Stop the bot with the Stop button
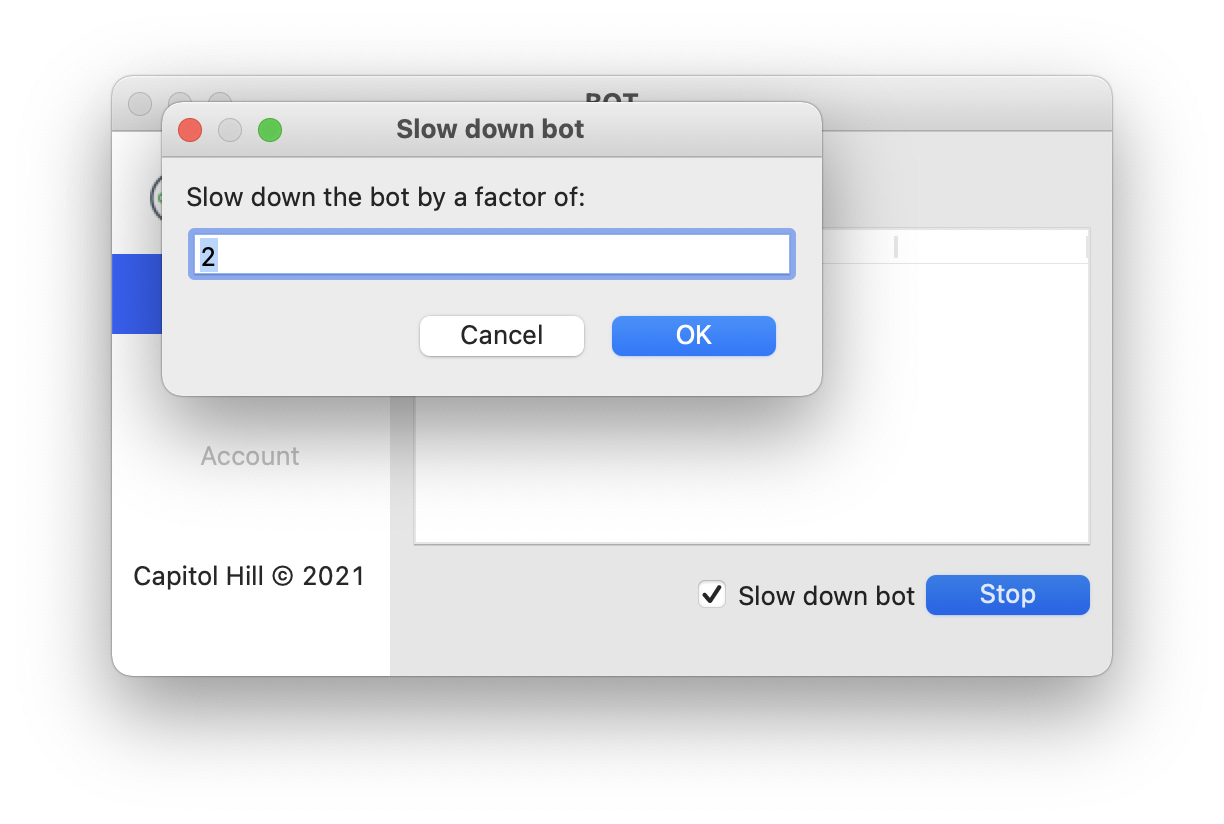1224x824 pixels. pos(1007,594)
